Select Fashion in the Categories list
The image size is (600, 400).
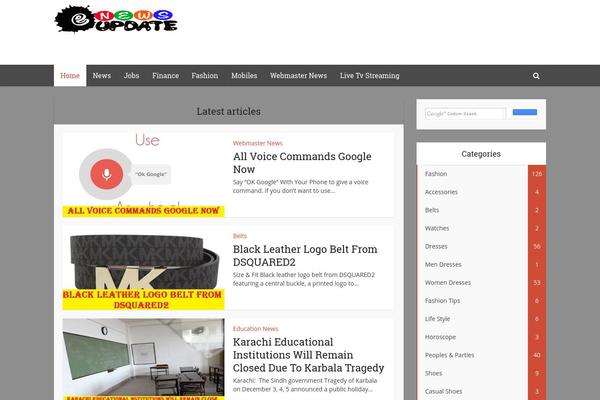click(436, 174)
